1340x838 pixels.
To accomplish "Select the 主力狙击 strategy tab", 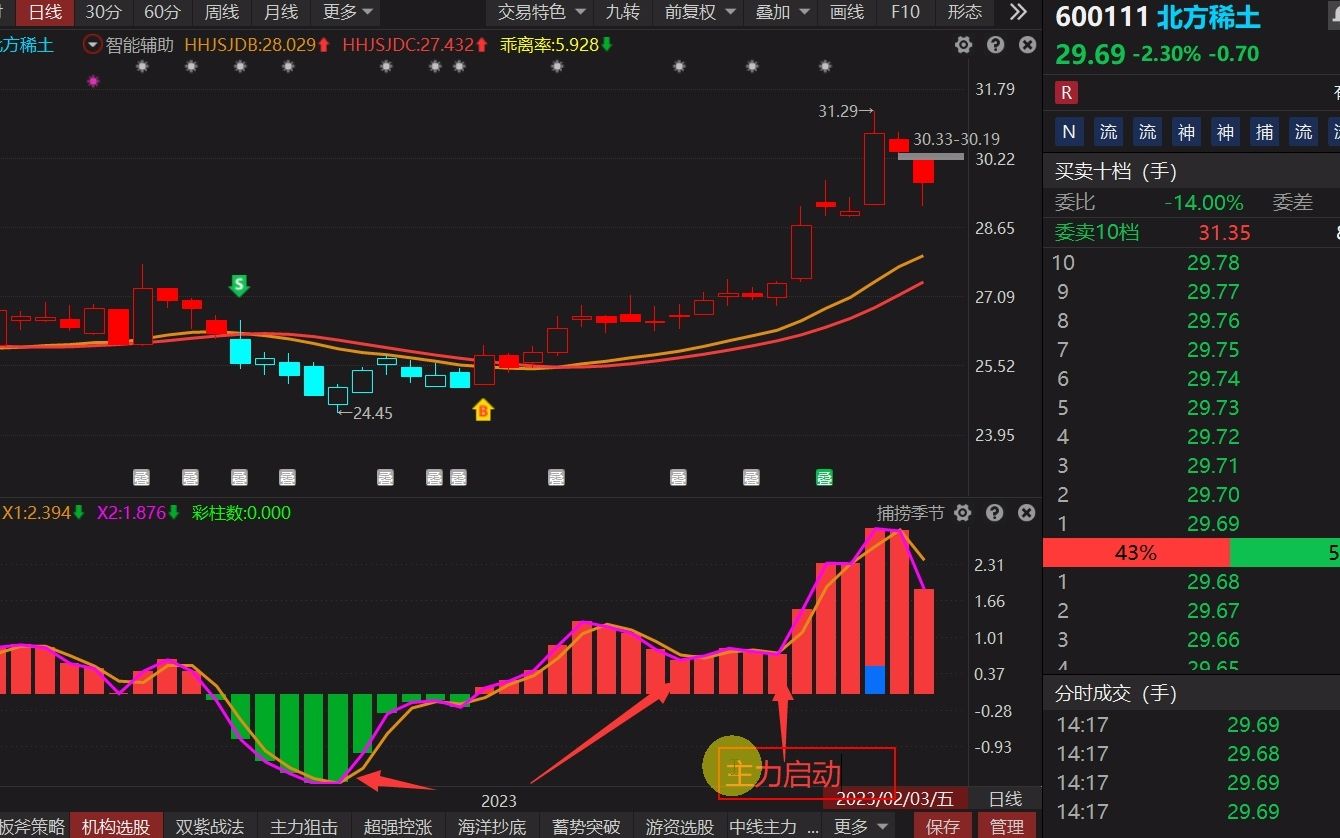I will [x=304, y=827].
